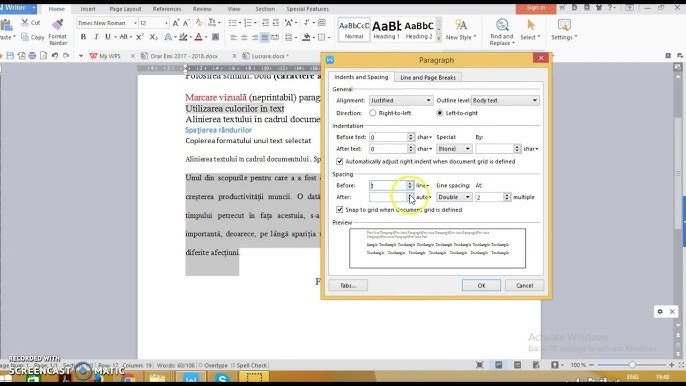The image size is (686, 386).
Task: Toggle Overtype in status bar
Action: pyautogui.click(x=214, y=365)
